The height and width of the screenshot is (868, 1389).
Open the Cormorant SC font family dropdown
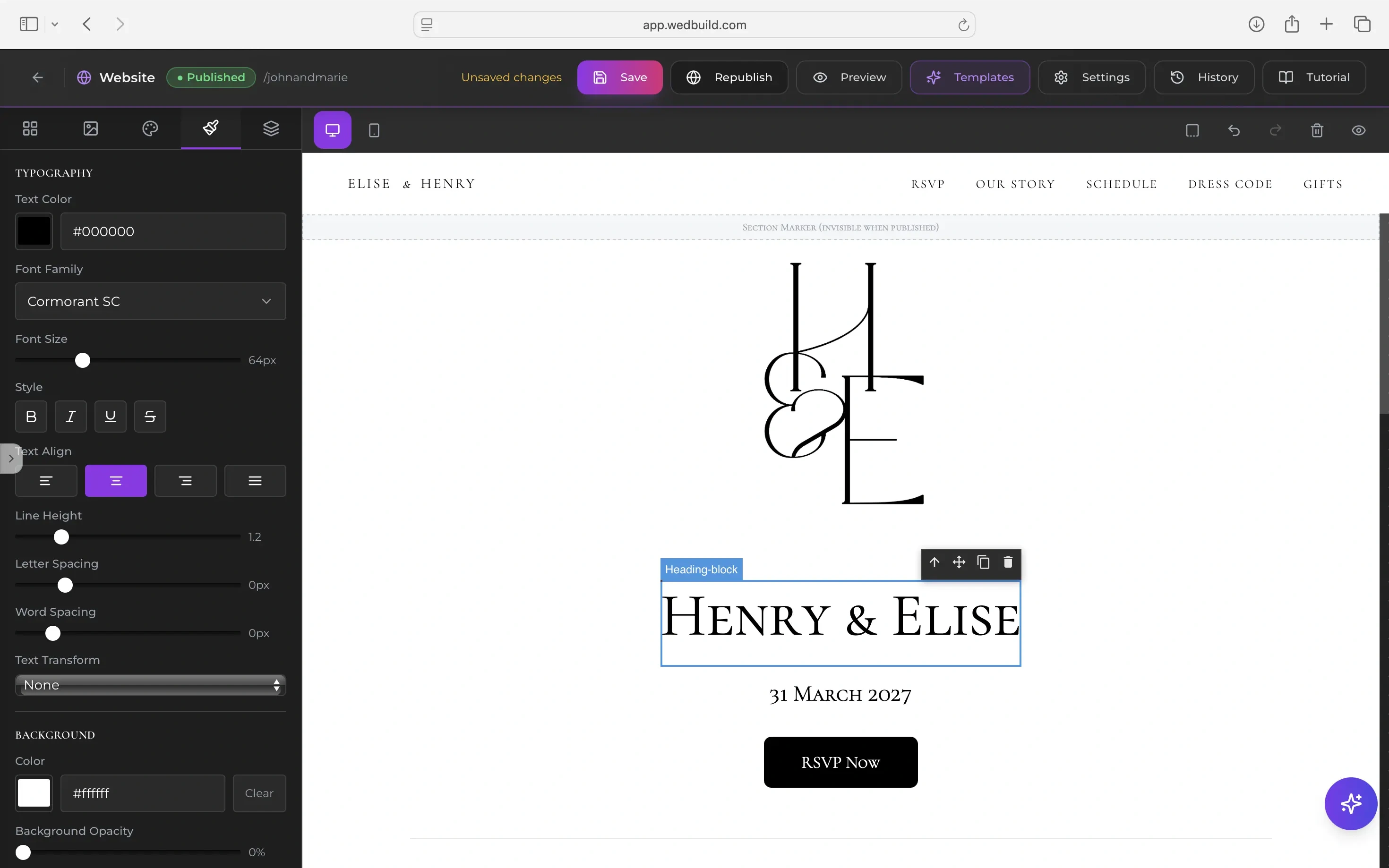(150, 301)
